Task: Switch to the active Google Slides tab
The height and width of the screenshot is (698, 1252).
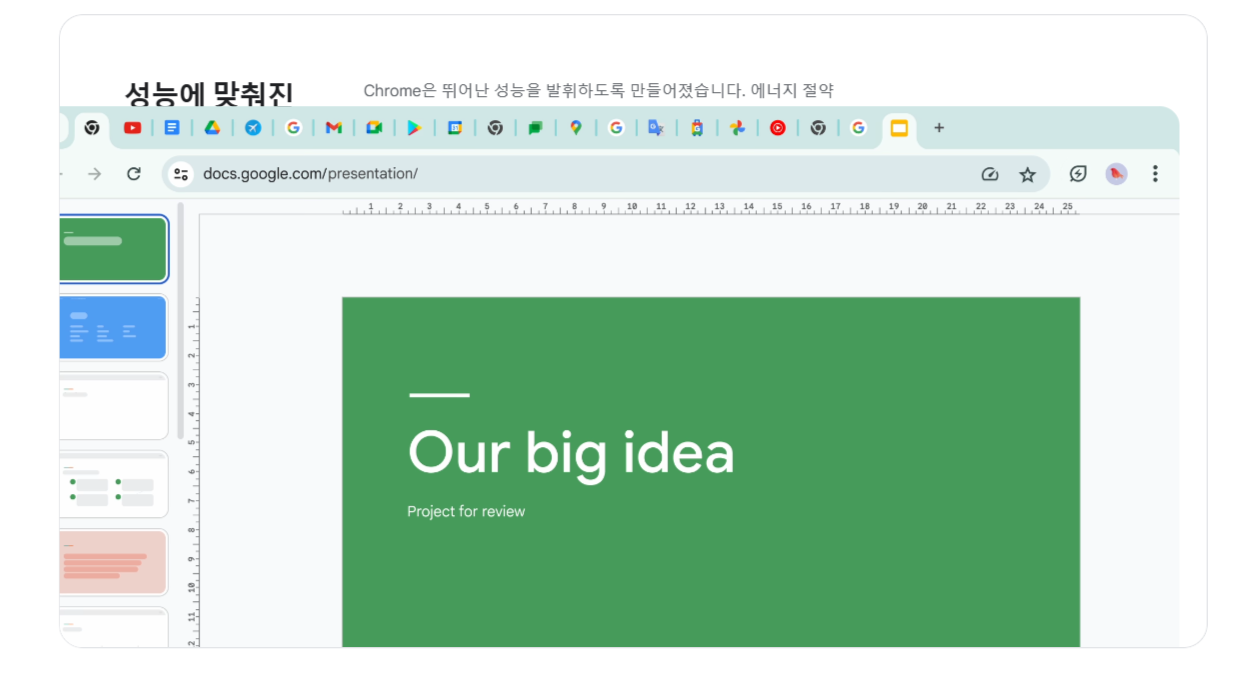Action: point(898,128)
